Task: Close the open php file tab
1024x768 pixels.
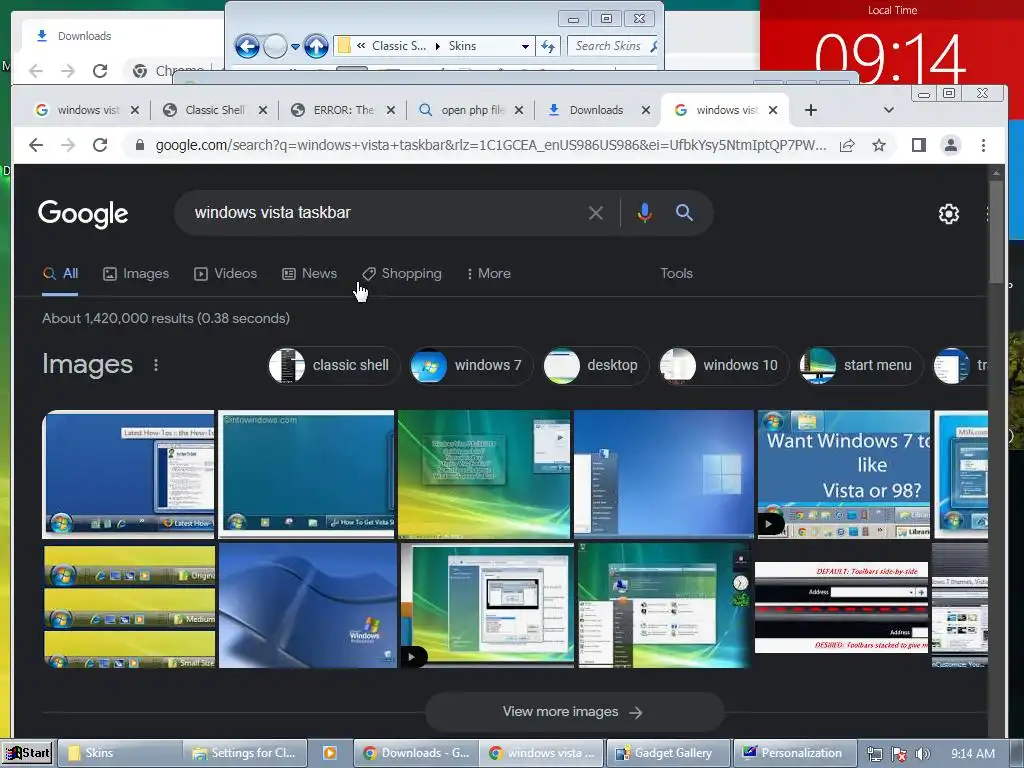Action: tap(519, 110)
